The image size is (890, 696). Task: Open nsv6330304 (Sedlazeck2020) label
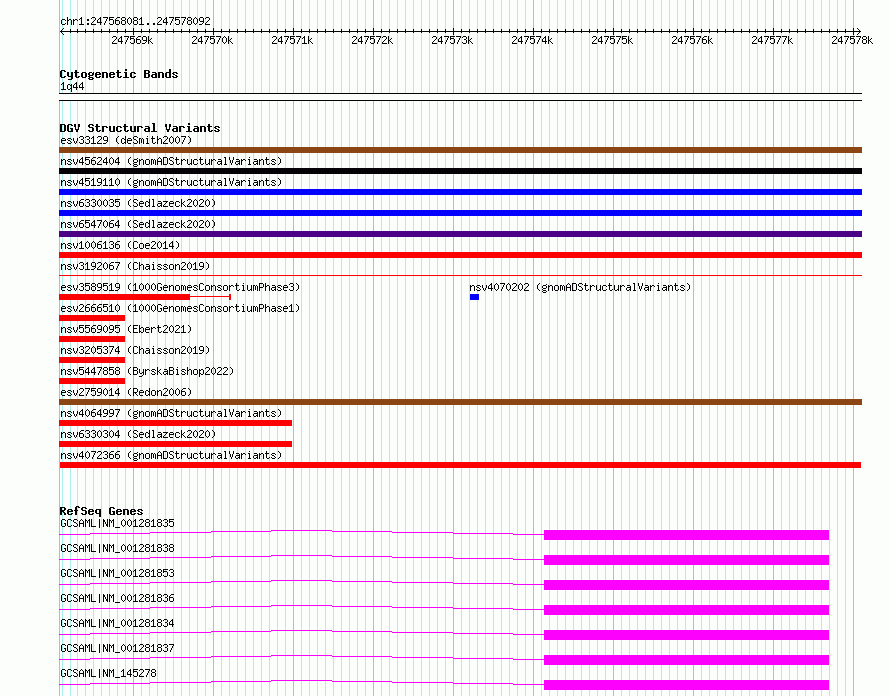(x=138, y=434)
